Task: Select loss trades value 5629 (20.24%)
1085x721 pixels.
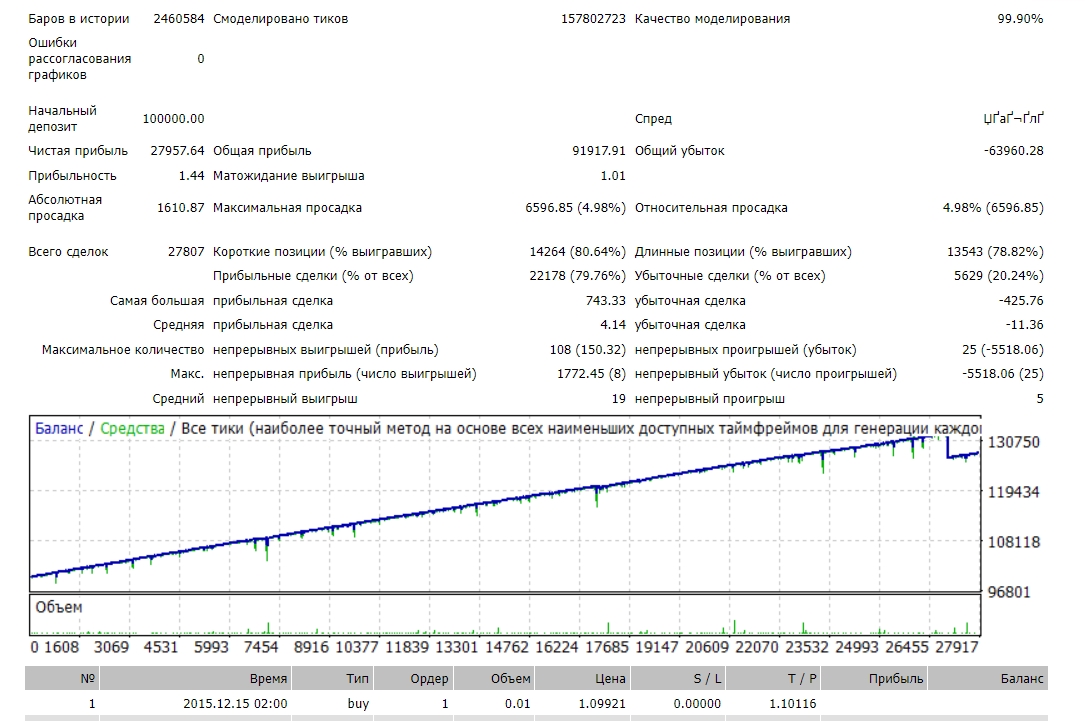Action: (999, 275)
